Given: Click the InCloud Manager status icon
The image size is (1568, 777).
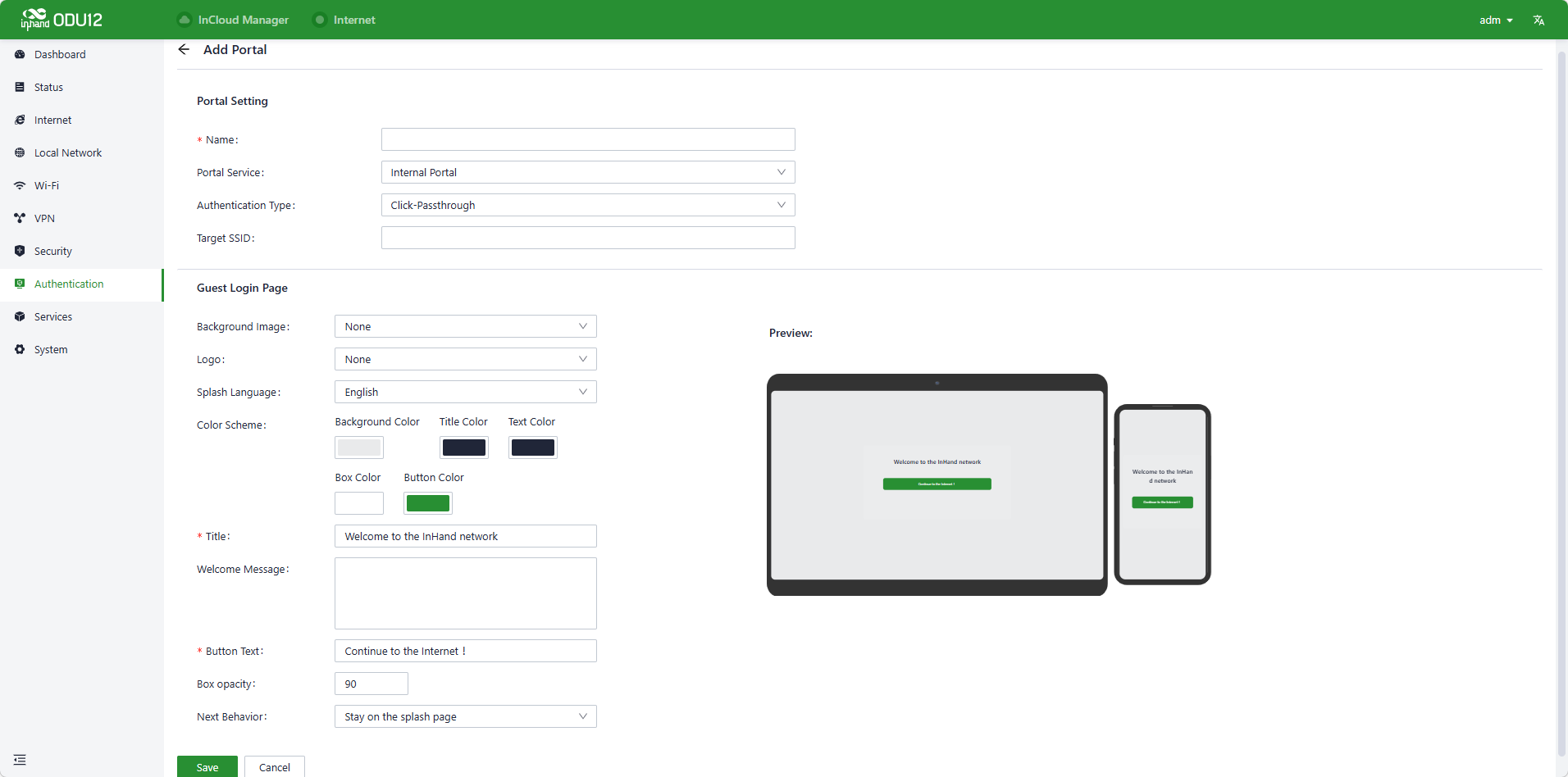Looking at the screenshot, I should 185,20.
